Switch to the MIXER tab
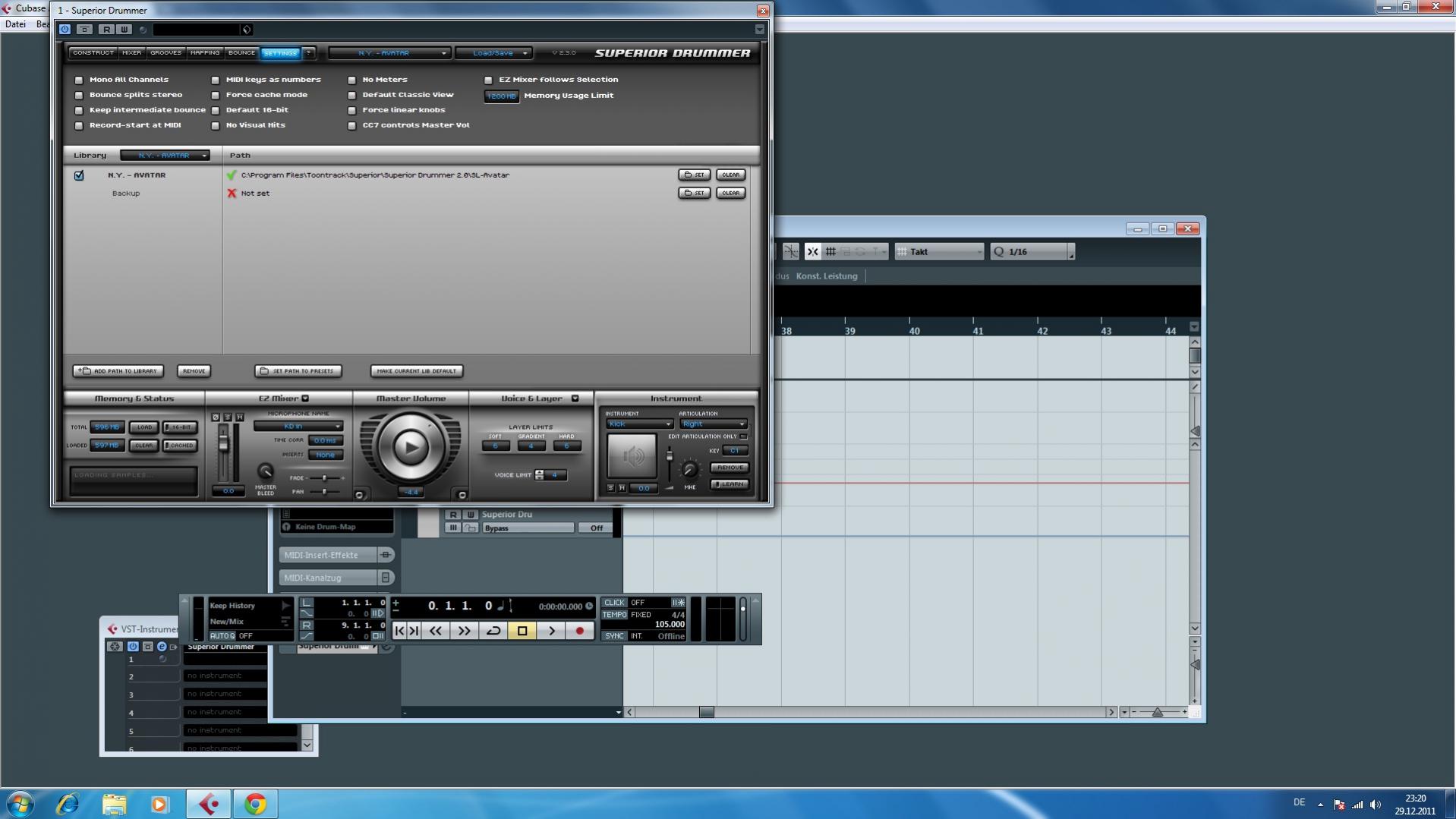1456x819 pixels. pyautogui.click(x=132, y=53)
